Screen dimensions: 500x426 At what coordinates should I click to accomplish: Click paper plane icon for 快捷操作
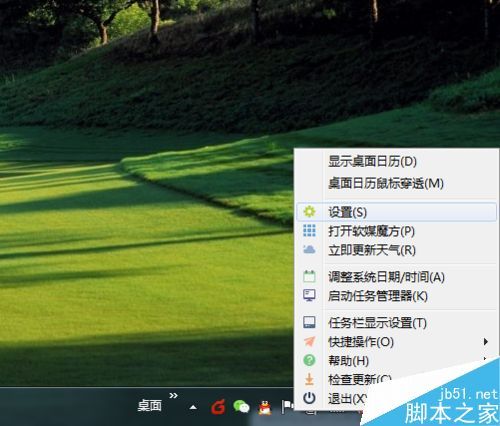point(309,341)
